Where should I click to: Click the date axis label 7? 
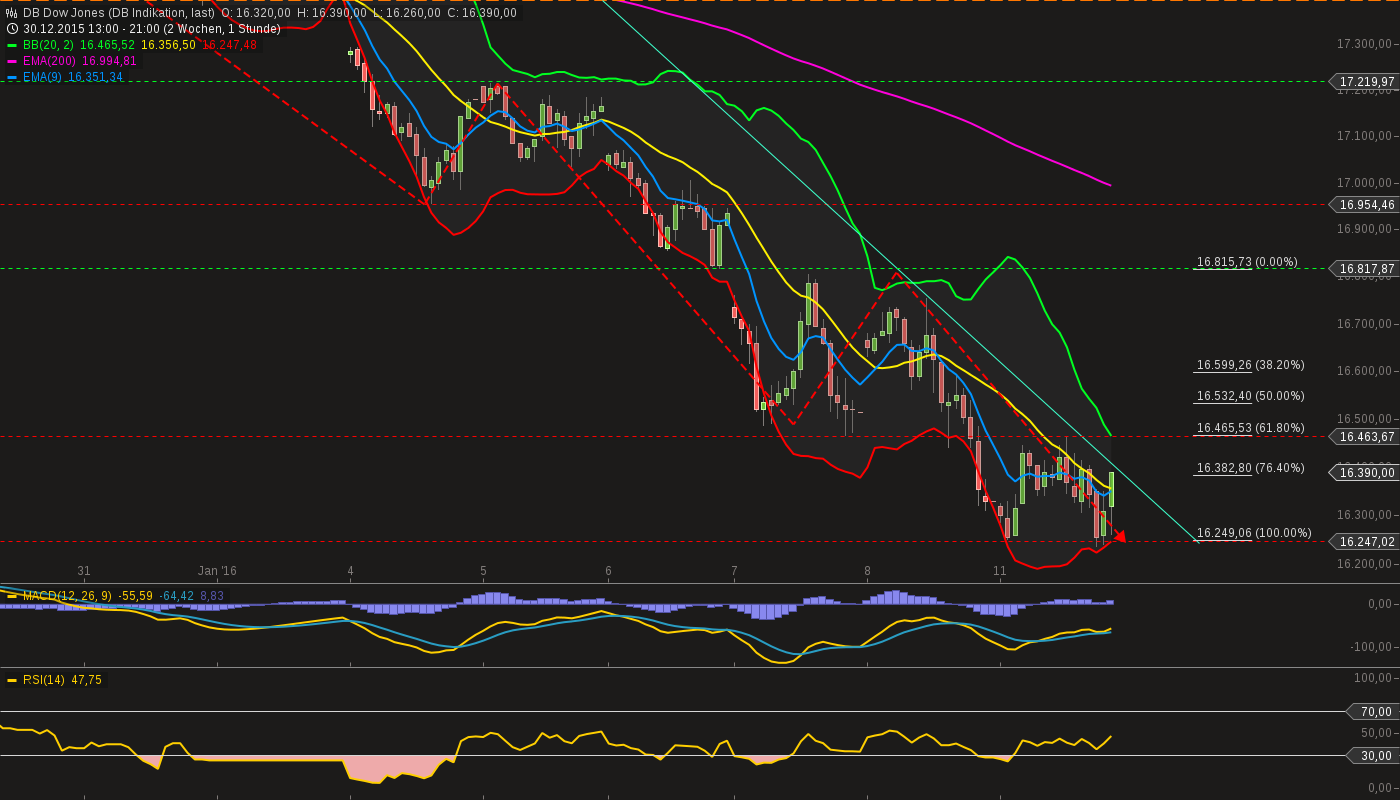click(x=734, y=571)
